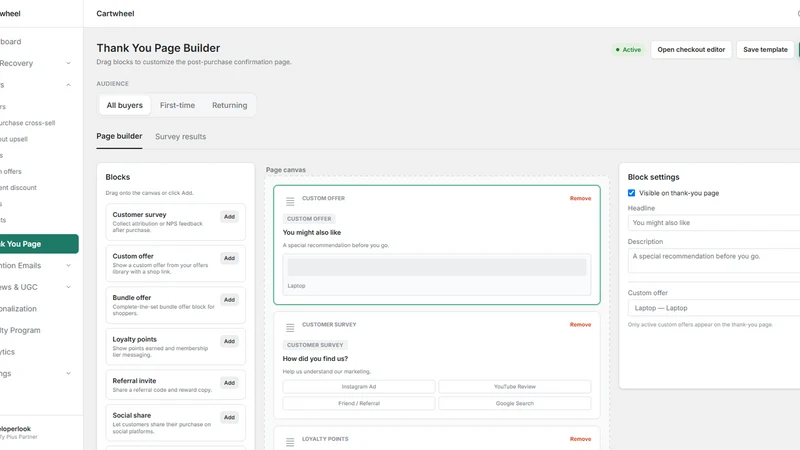Click 'How did you find us?' heading
This screenshot has width=800, height=450.
tap(315, 359)
